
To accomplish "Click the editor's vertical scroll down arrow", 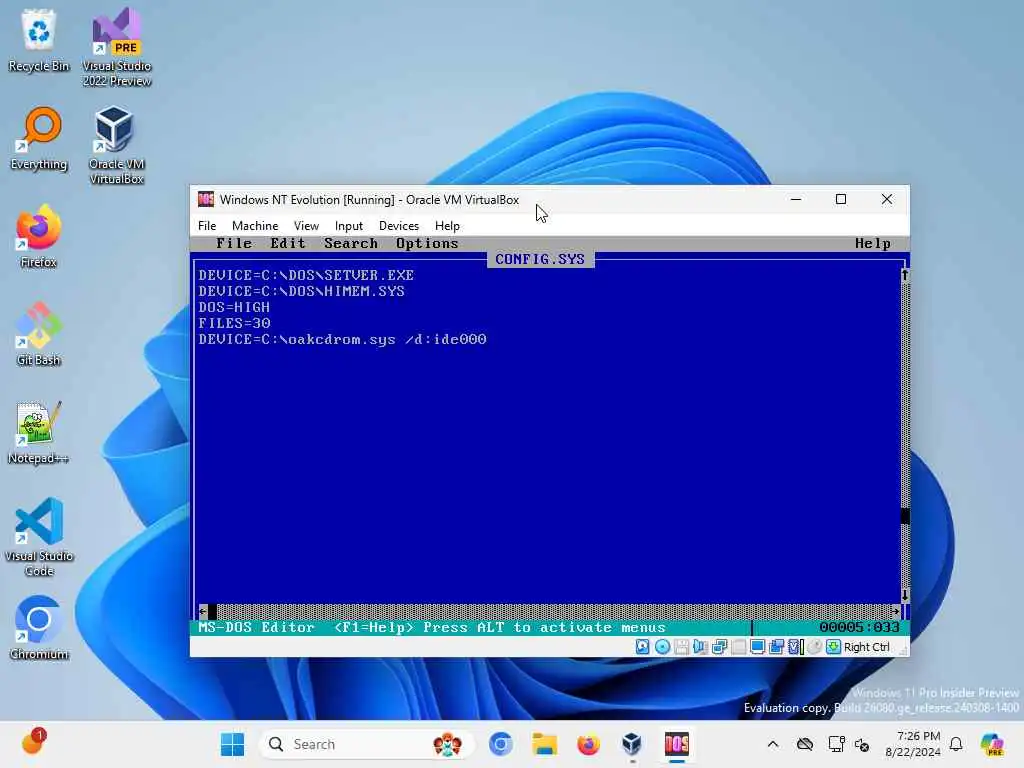I will [x=905, y=595].
